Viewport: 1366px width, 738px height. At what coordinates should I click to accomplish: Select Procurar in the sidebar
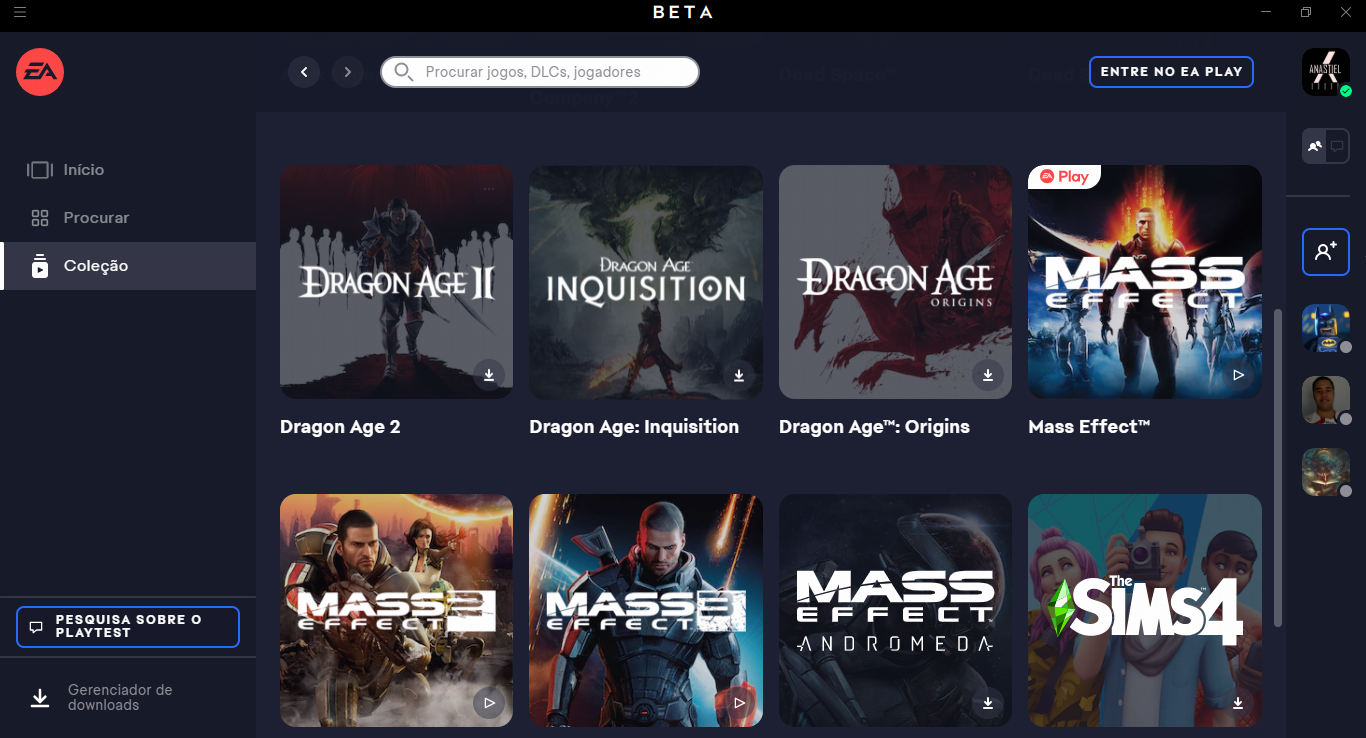pos(96,218)
